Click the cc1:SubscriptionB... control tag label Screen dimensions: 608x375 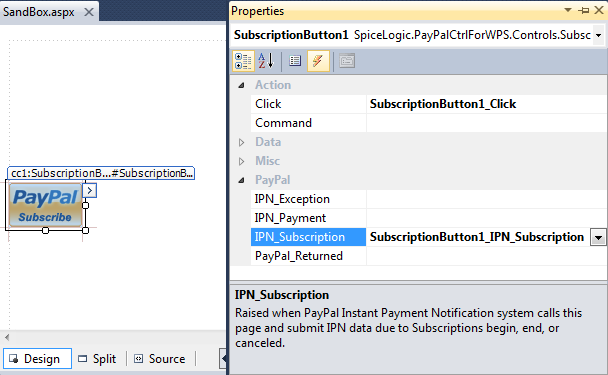[x=101, y=173]
